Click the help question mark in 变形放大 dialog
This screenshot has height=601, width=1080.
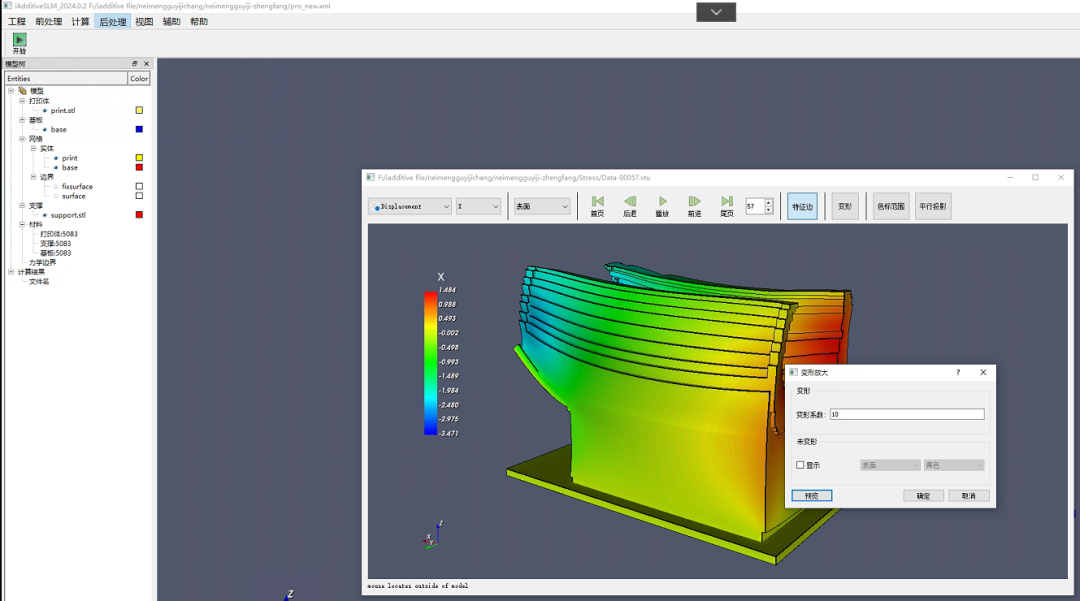click(957, 372)
